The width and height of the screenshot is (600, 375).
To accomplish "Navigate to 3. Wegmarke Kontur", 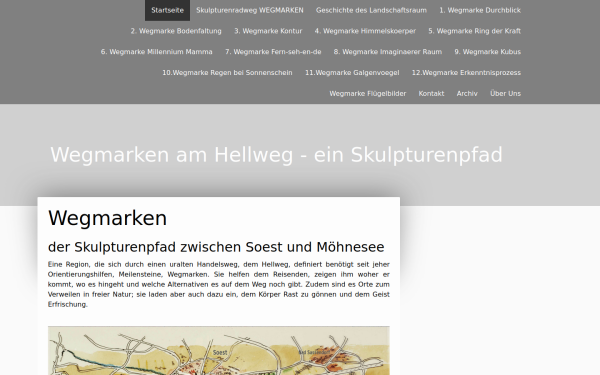I will click(x=268, y=31).
